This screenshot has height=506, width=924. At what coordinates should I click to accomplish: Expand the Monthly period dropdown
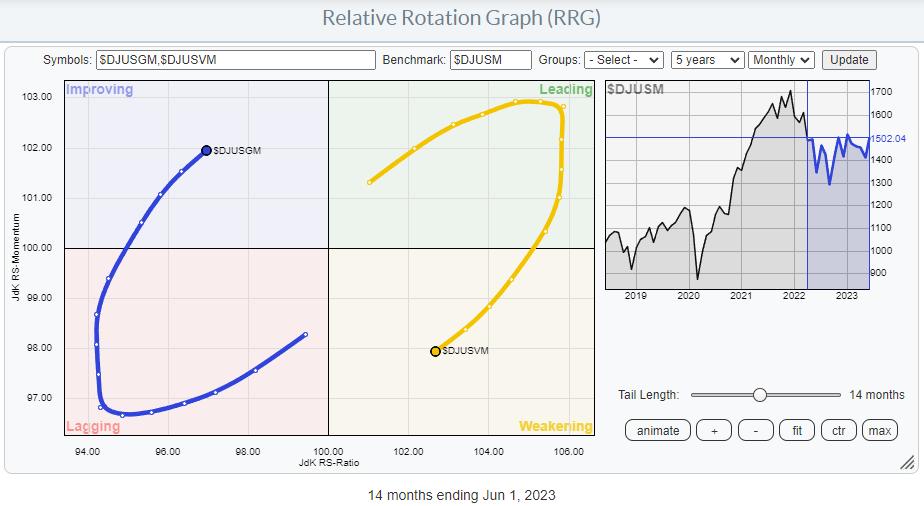click(x=781, y=60)
